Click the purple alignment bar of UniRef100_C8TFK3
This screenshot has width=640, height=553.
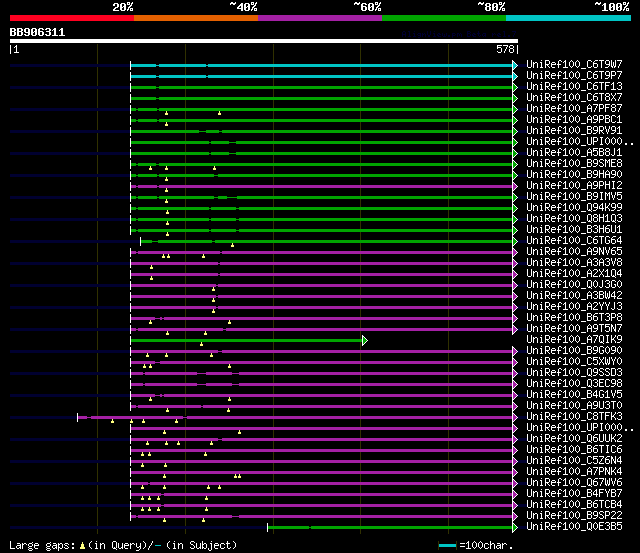pyautogui.click(x=295, y=417)
